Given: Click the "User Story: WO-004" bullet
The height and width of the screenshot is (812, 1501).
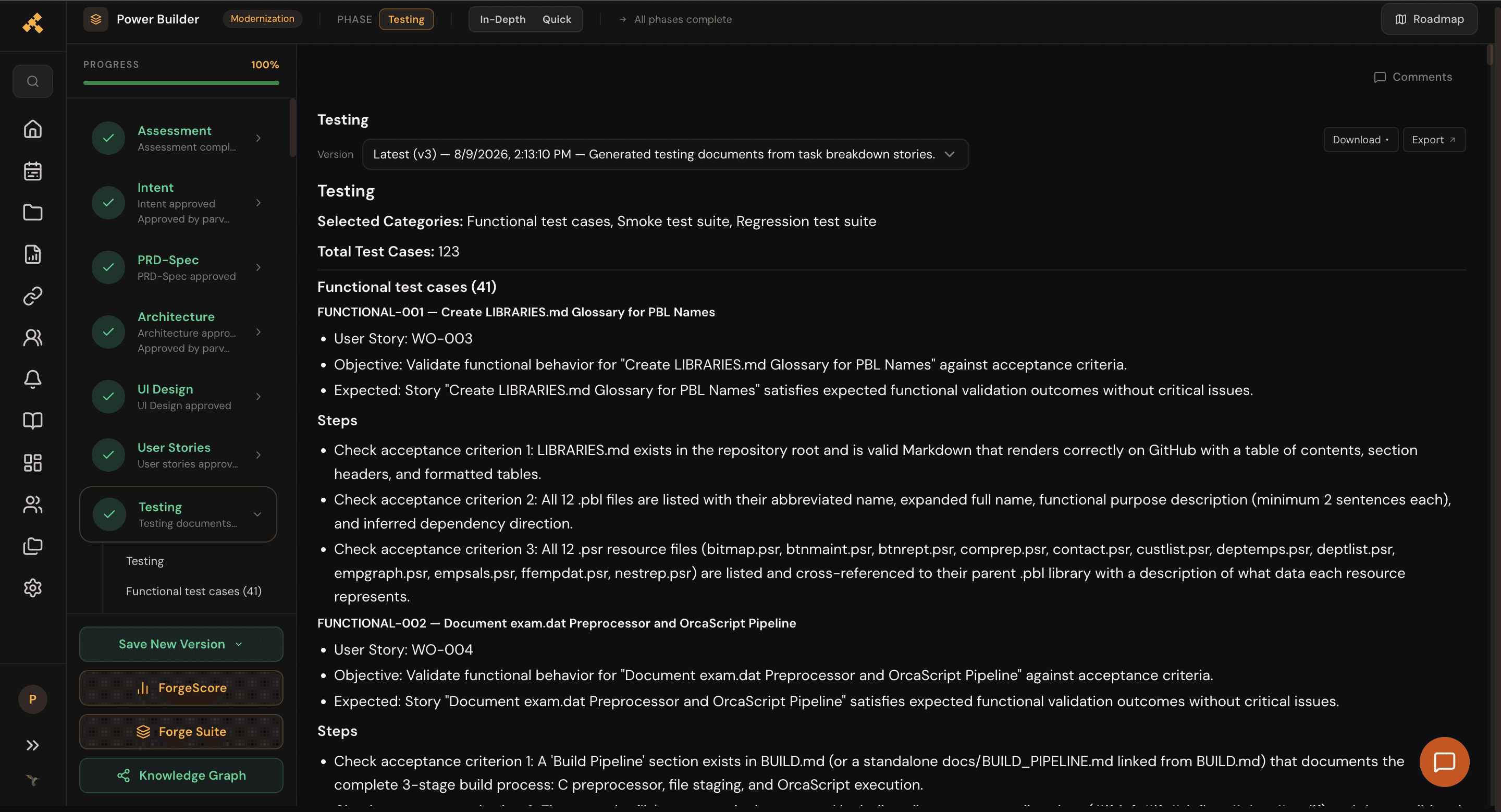Looking at the screenshot, I should [403, 649].
